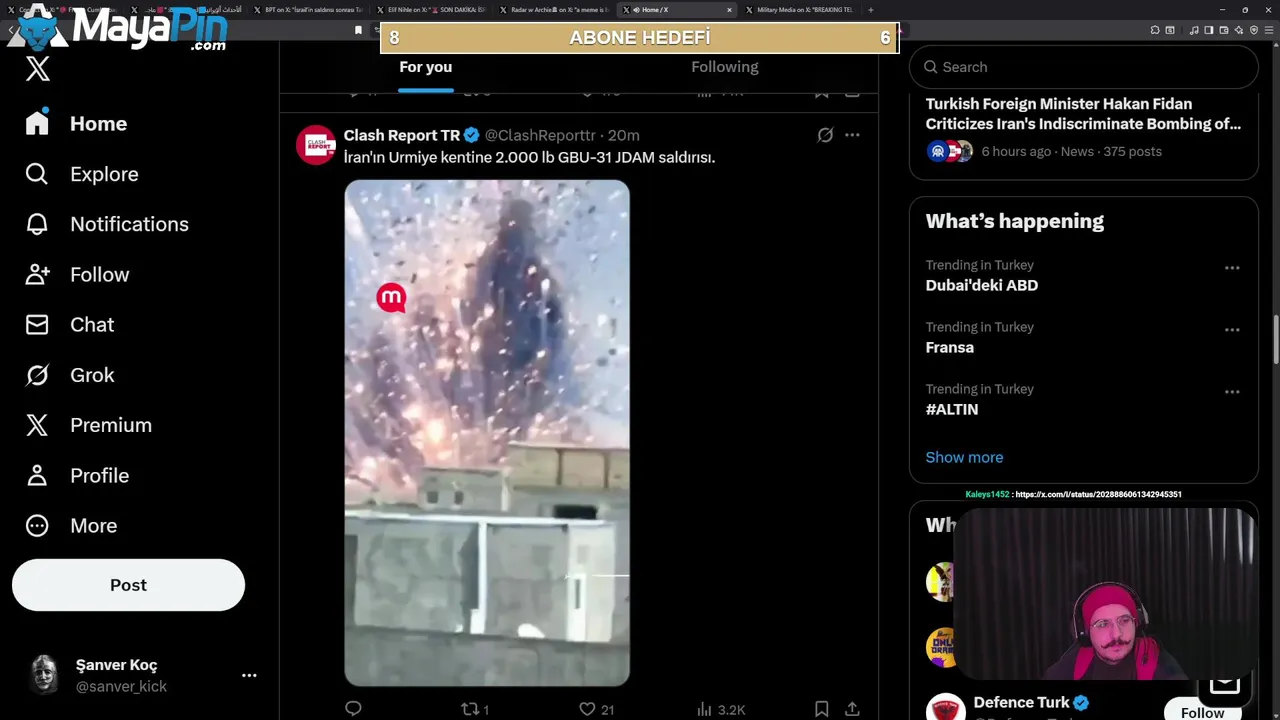Open the browser media control music icon
The height and width of the screenshot is (720, 1280).
point(1195,30)
